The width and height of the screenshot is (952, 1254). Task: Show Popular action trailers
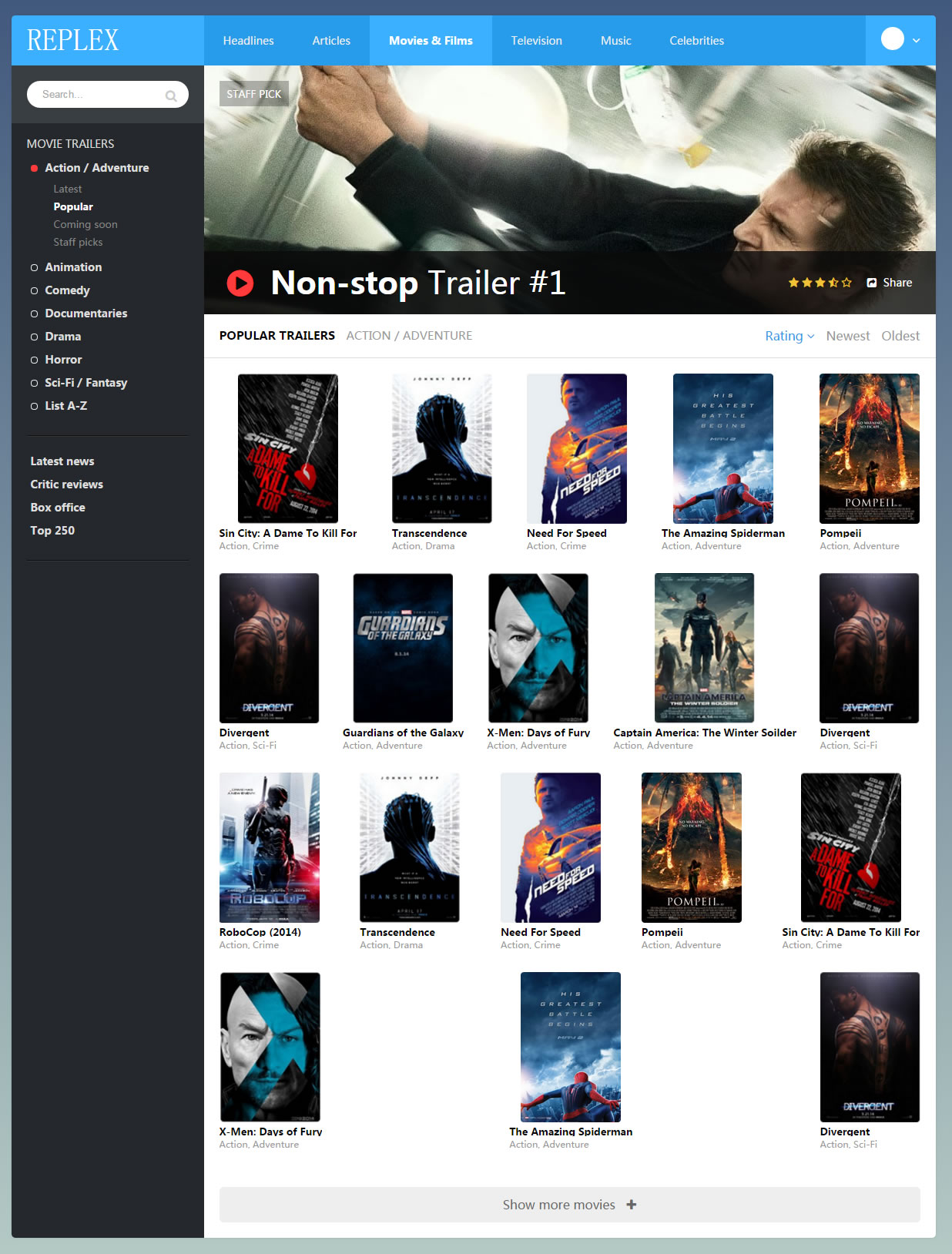pyautogui.click(x=73, y=206)
